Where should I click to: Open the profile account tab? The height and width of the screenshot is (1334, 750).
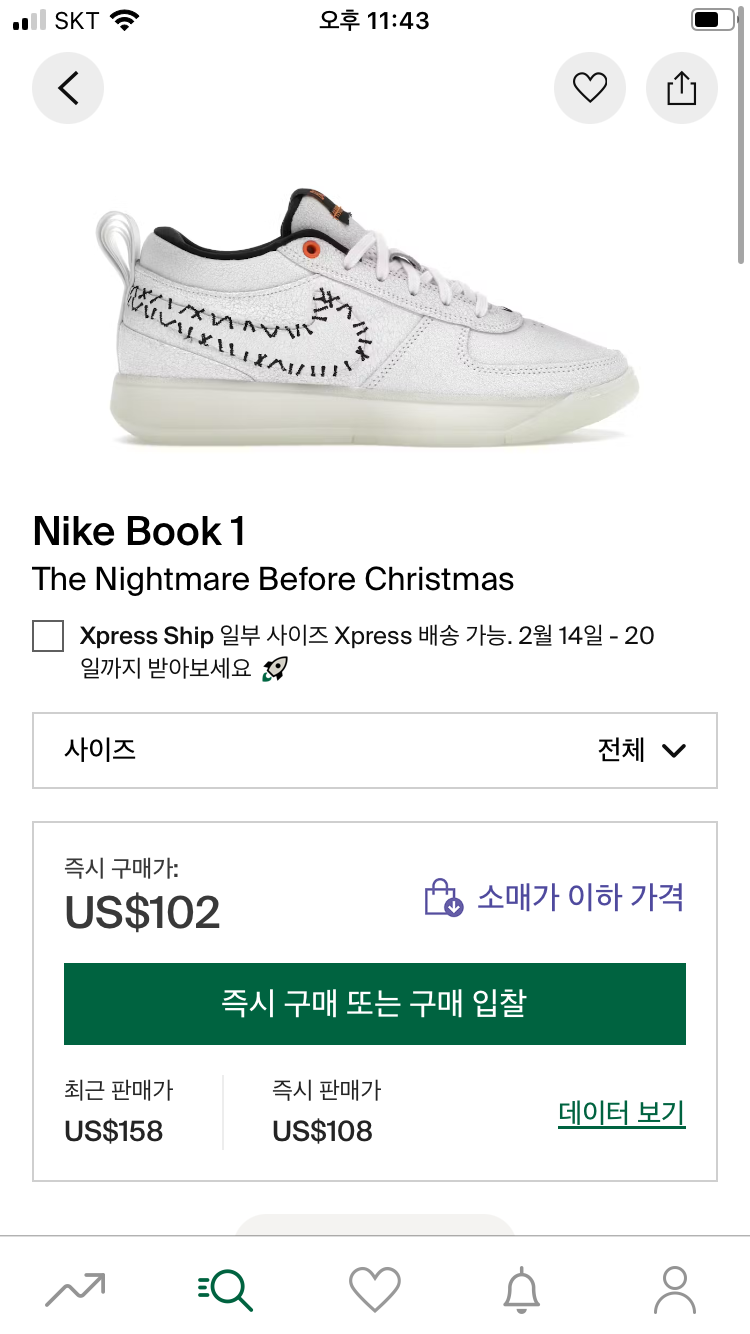point(675,1289)
